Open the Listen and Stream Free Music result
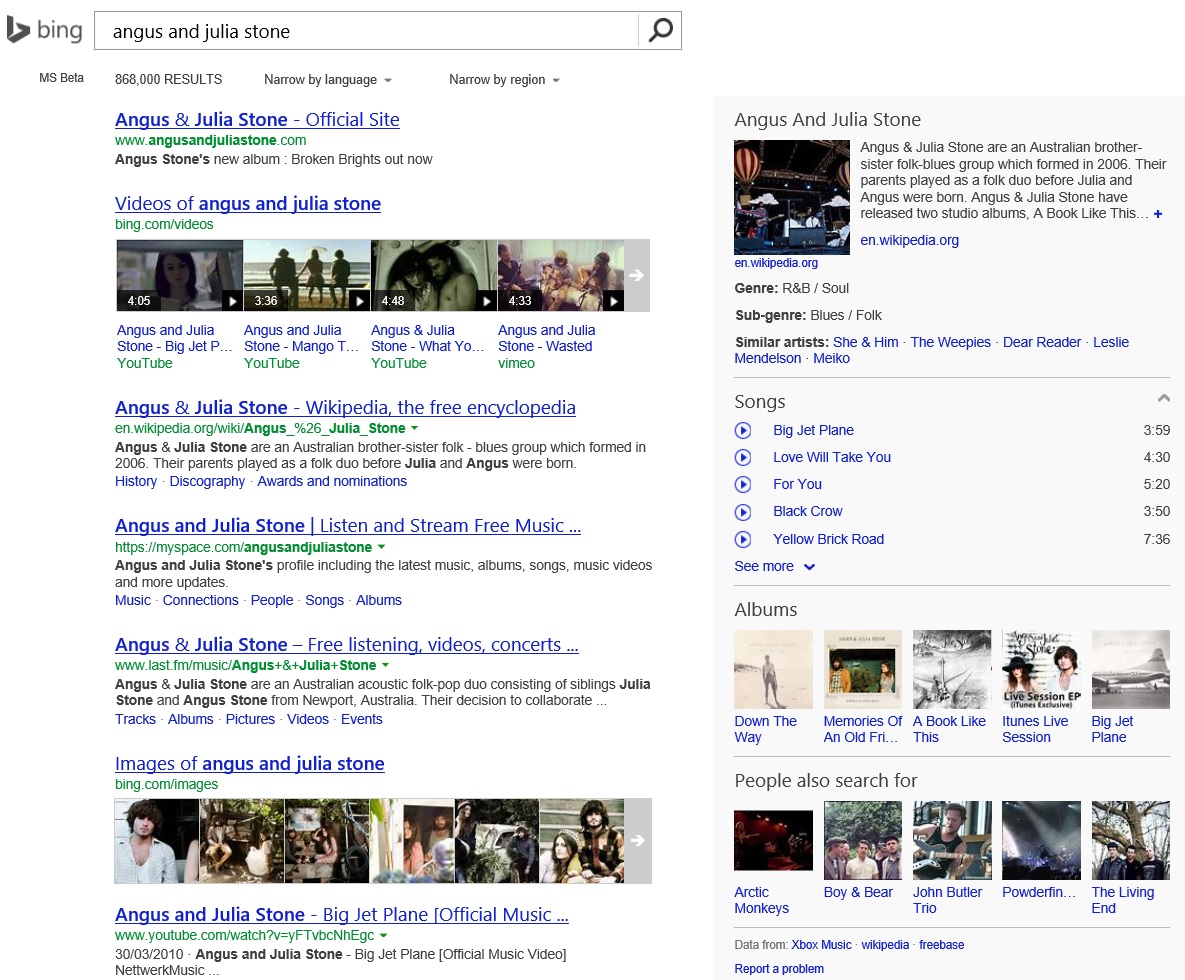The height and width of the screenshot is (980, 1185). coord(348,525)
